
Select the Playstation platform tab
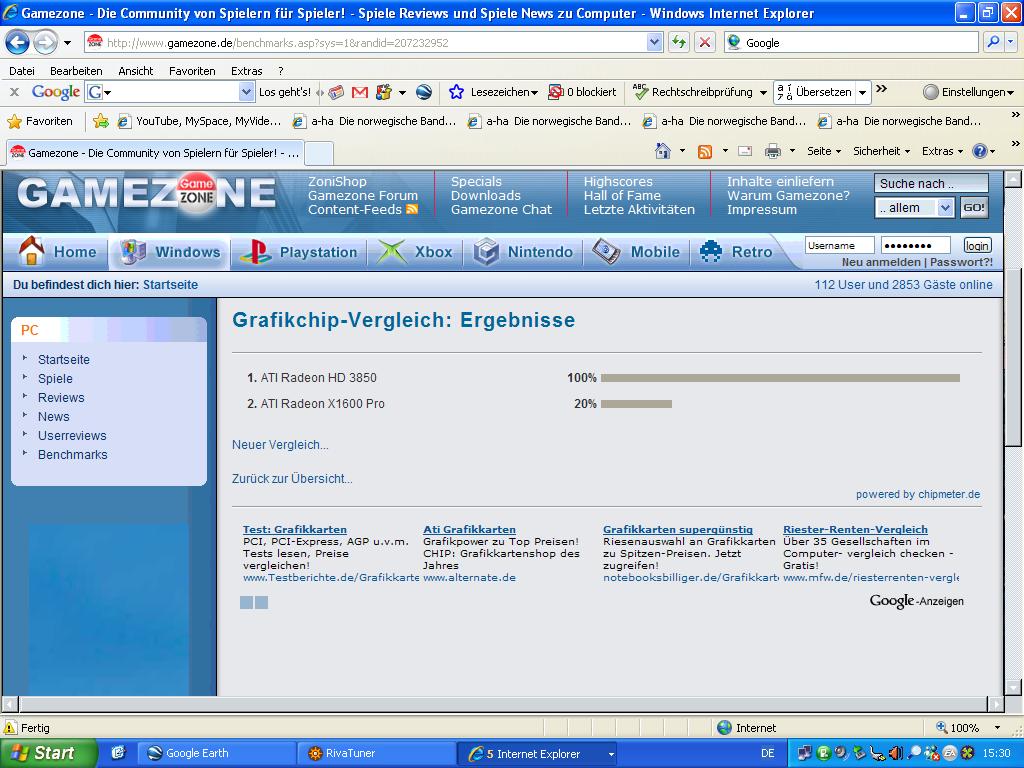click(299, 252)
